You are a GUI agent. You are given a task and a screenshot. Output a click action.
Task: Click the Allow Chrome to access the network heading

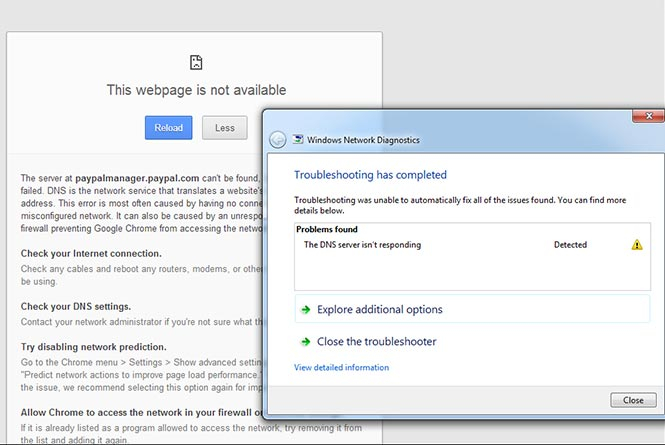[142, 412]
